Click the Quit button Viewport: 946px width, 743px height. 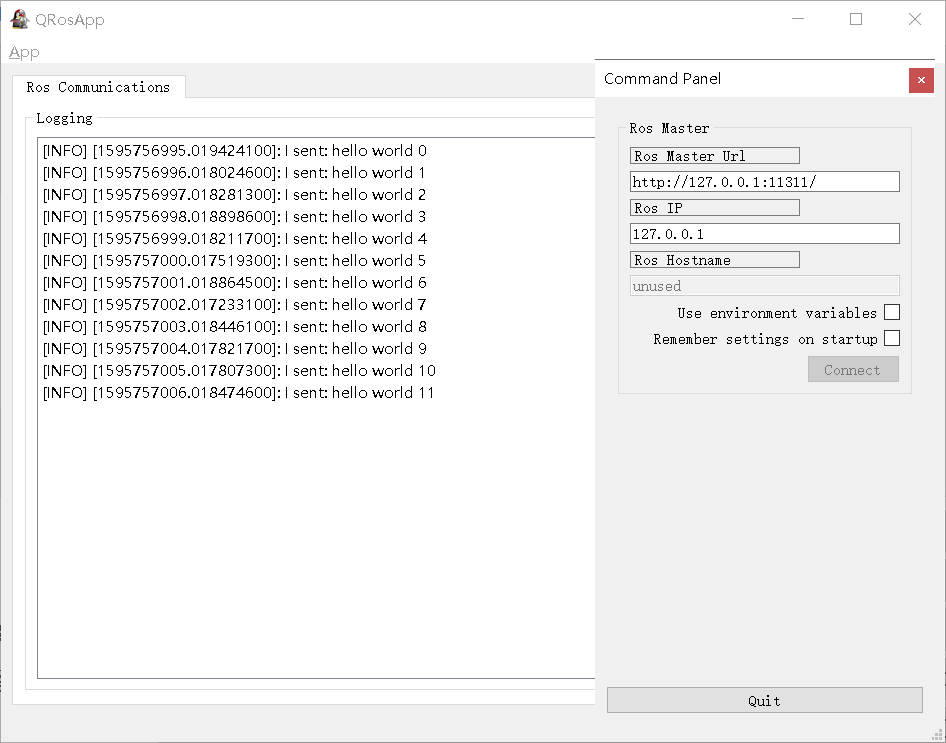[764, 699]
